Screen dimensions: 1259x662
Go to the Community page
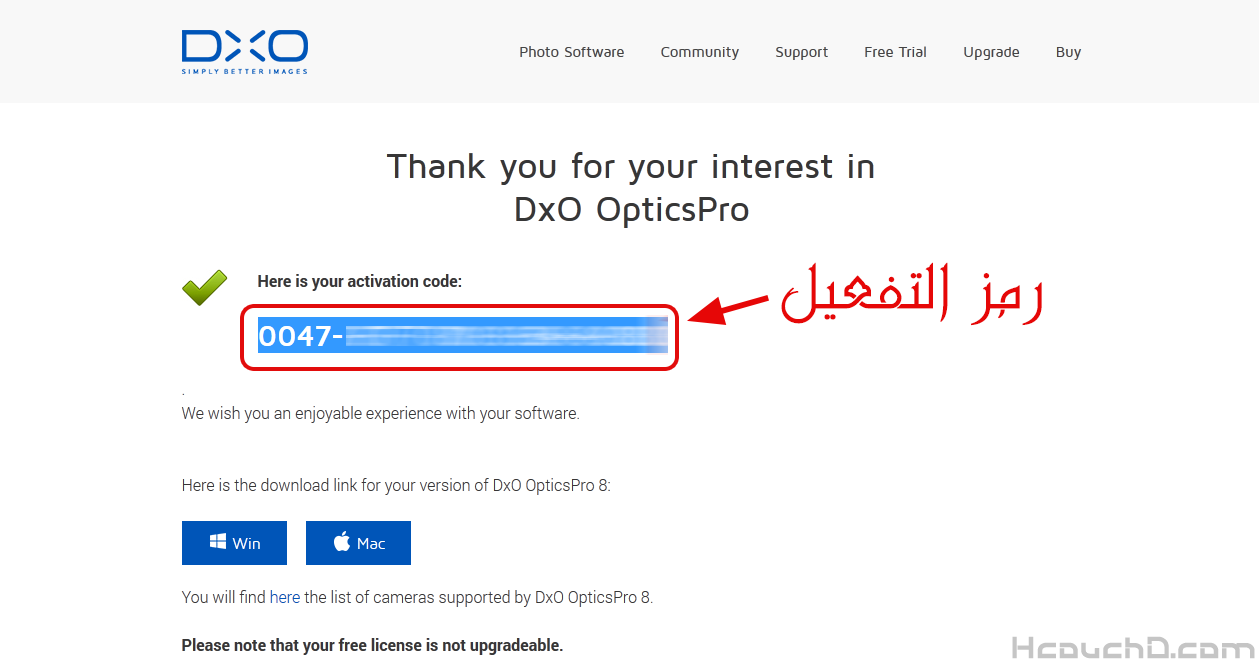tap(699, 52)
